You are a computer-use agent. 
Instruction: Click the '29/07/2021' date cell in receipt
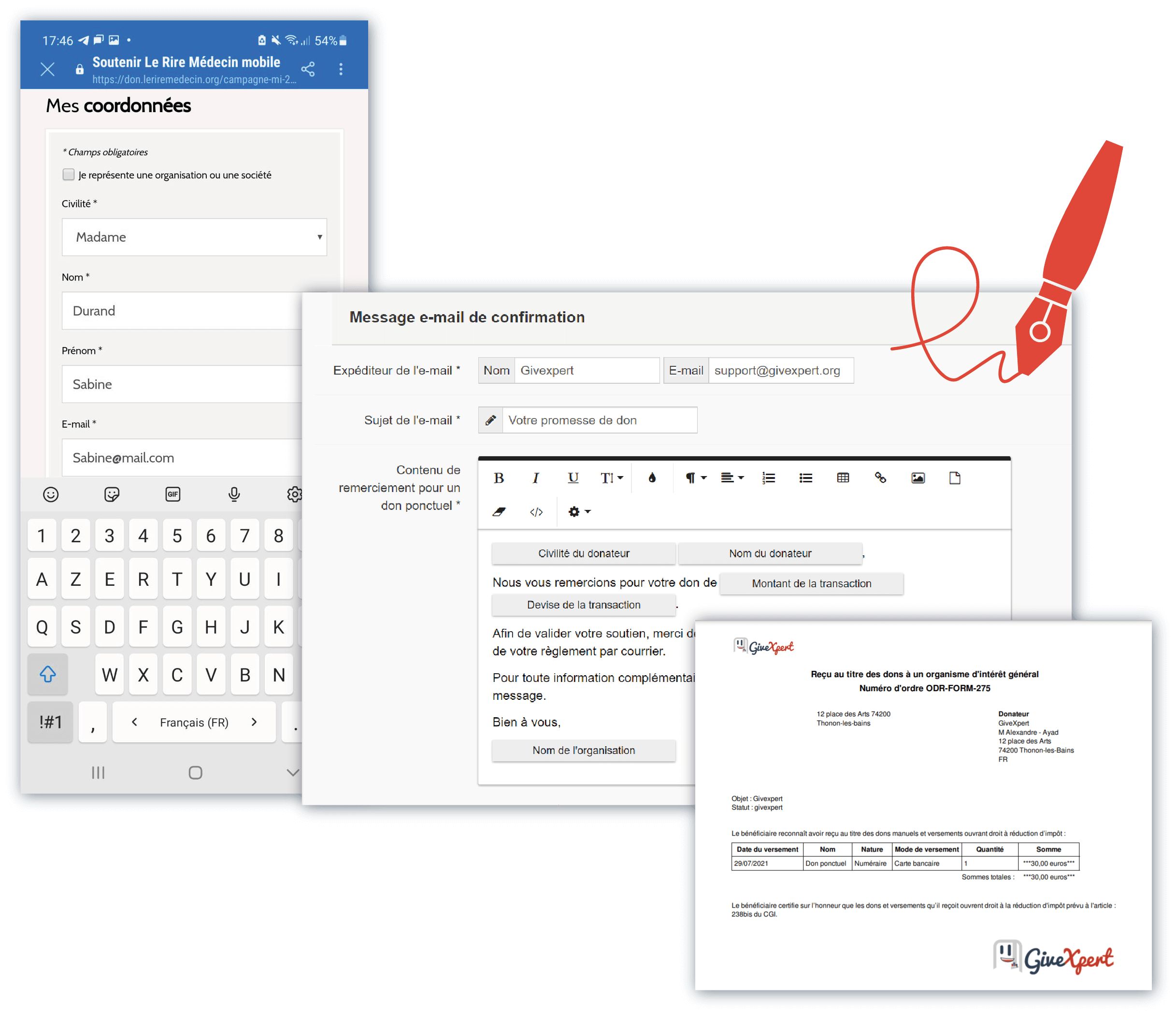point(767,864)
